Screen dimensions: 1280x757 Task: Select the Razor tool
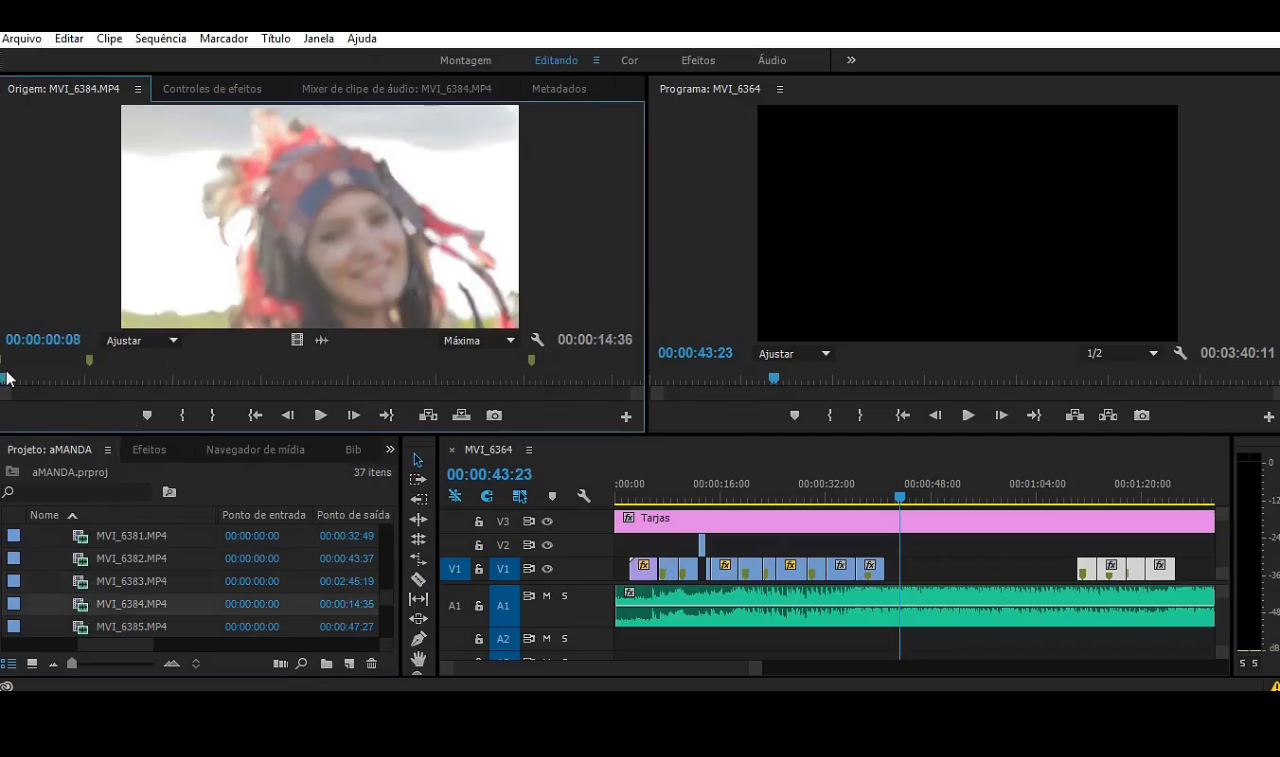point(418,579)
